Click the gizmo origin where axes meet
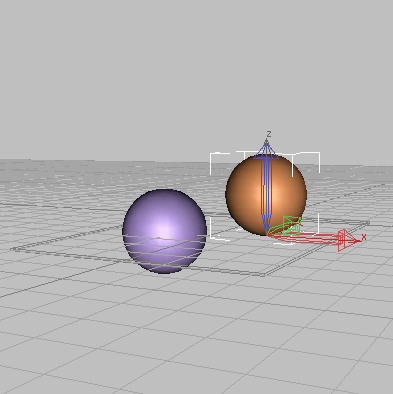Image resolution: width=393 pixels, height=394 pixels. (x=267, y=234)
